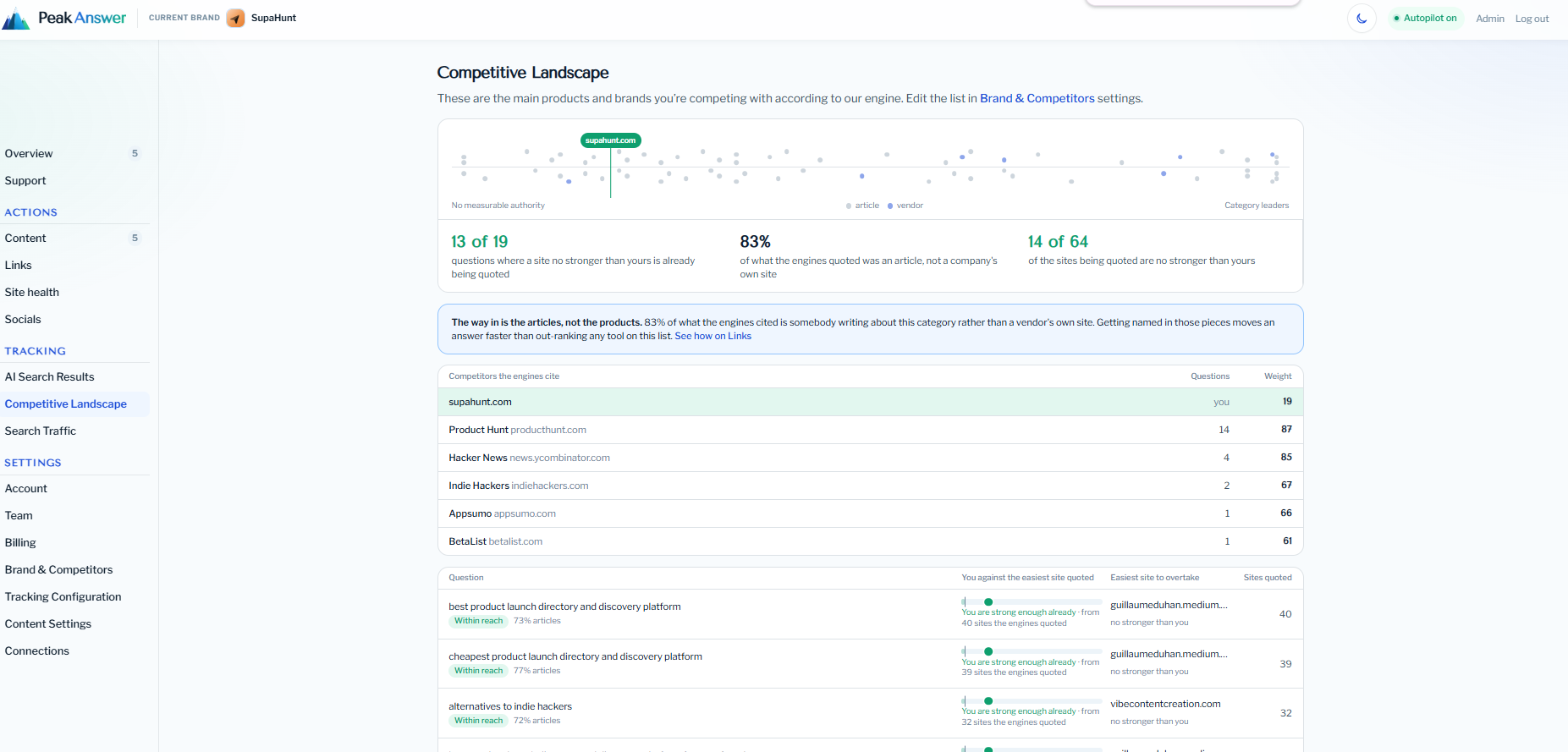Click the 14 of 64 stat
1568x752 pixels.
(x=1058, y=242)
